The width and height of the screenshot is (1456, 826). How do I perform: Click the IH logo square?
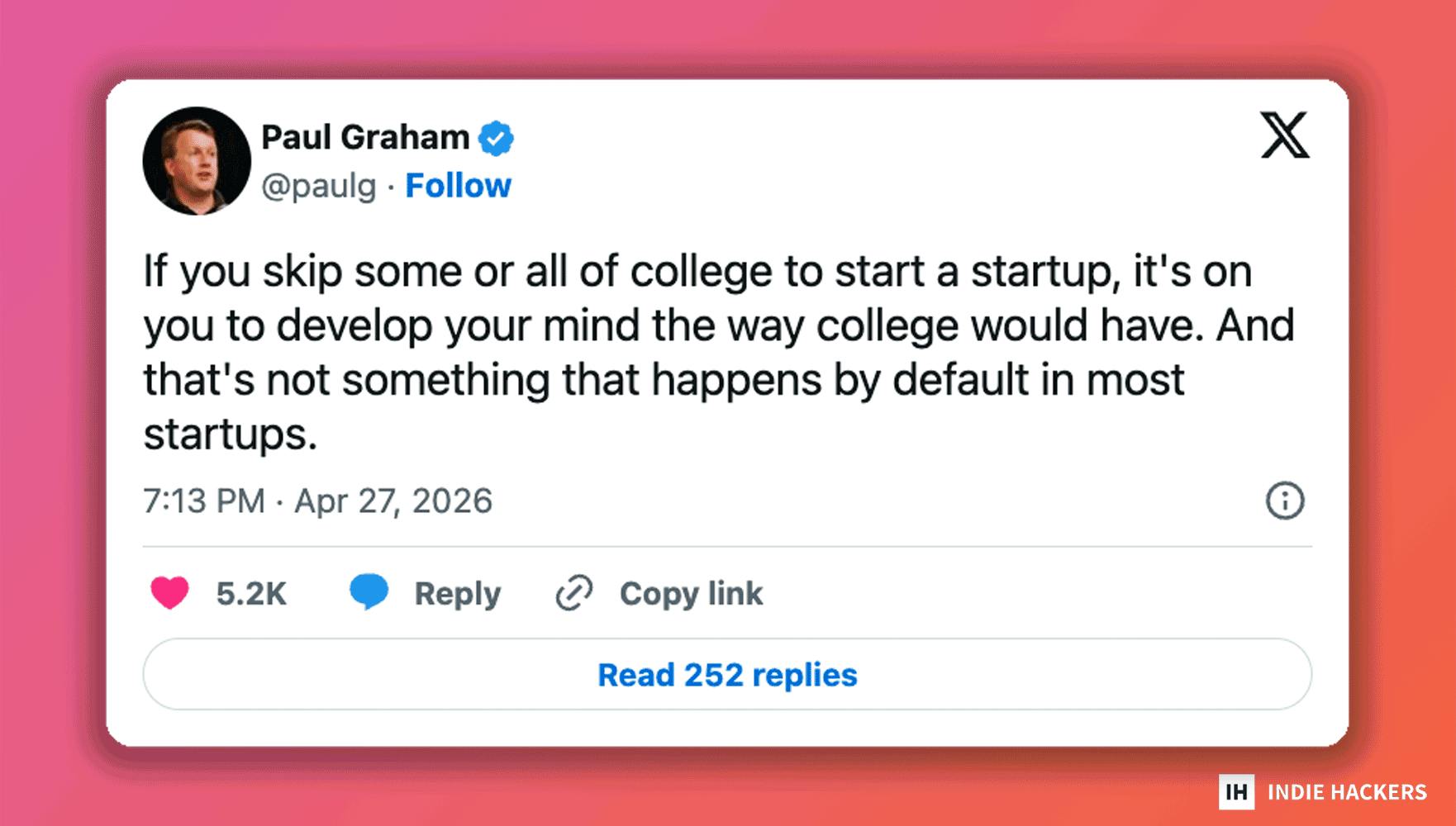[1236, 792]
